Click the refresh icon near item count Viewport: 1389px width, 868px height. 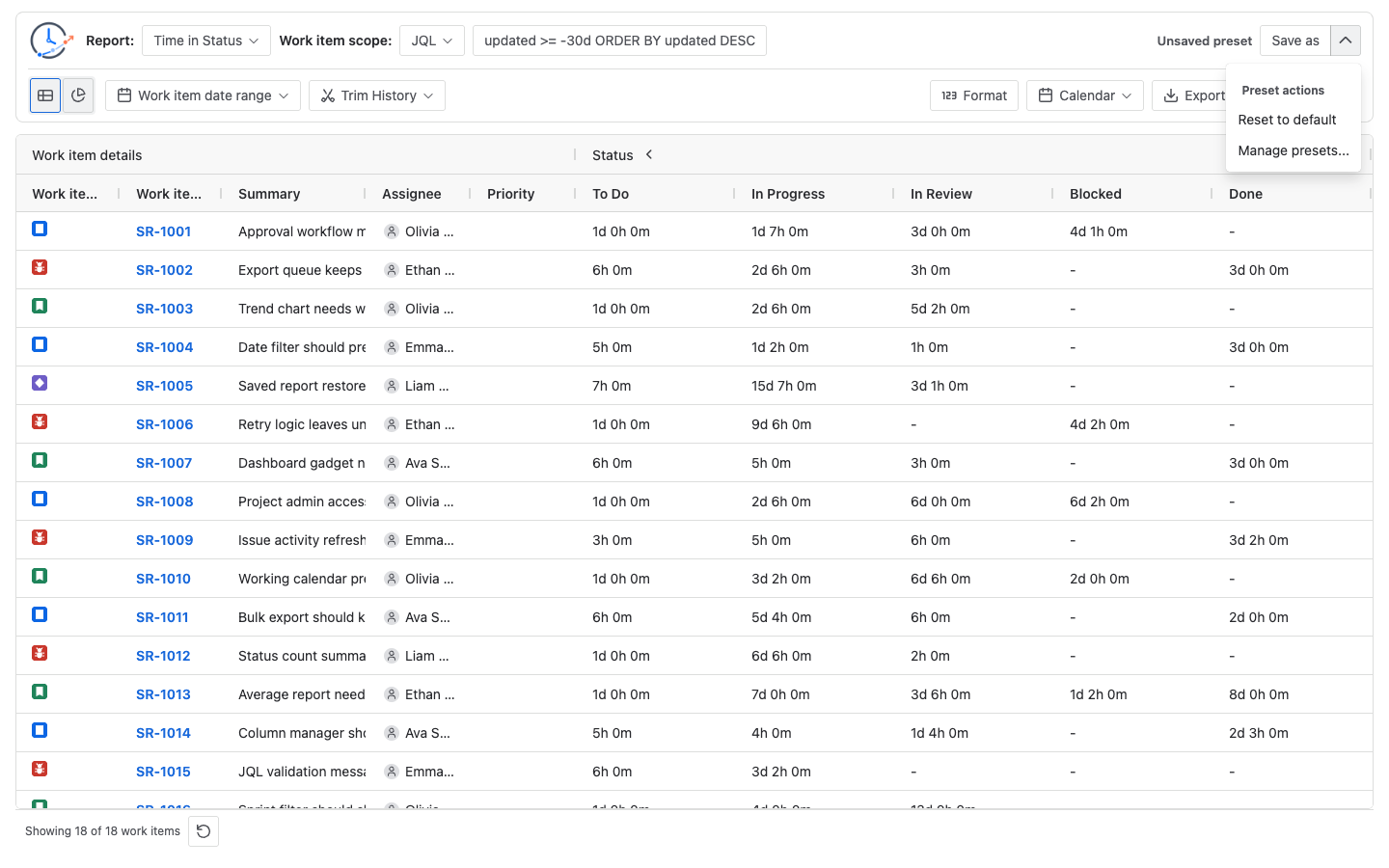204,831
